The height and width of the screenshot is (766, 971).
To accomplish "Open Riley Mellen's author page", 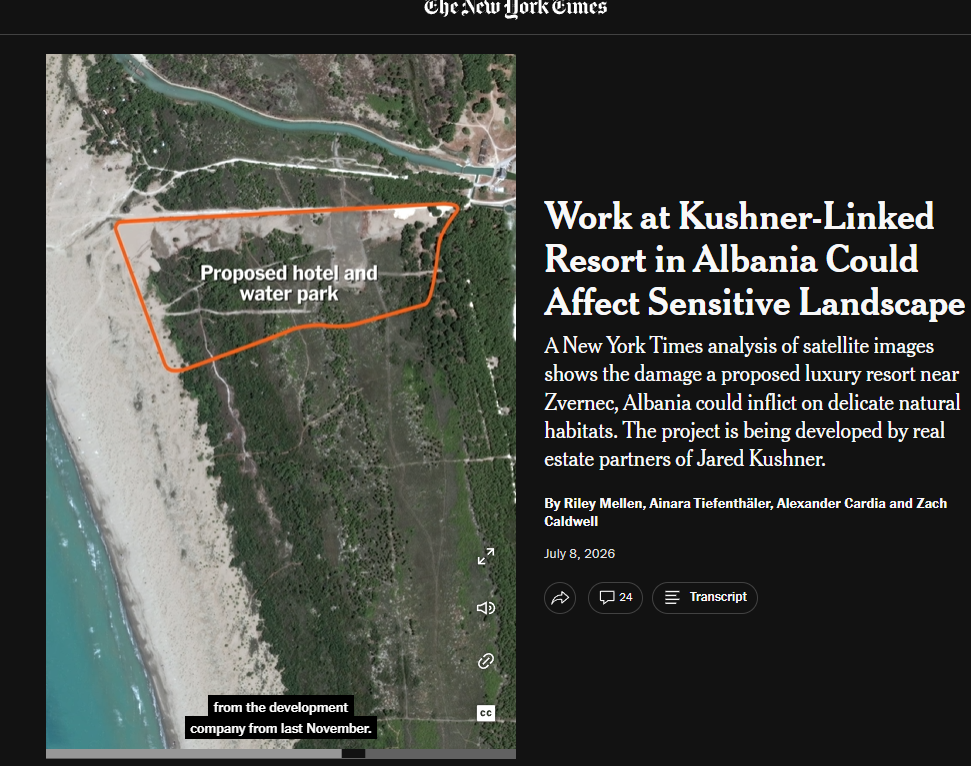I will (603, 503).
